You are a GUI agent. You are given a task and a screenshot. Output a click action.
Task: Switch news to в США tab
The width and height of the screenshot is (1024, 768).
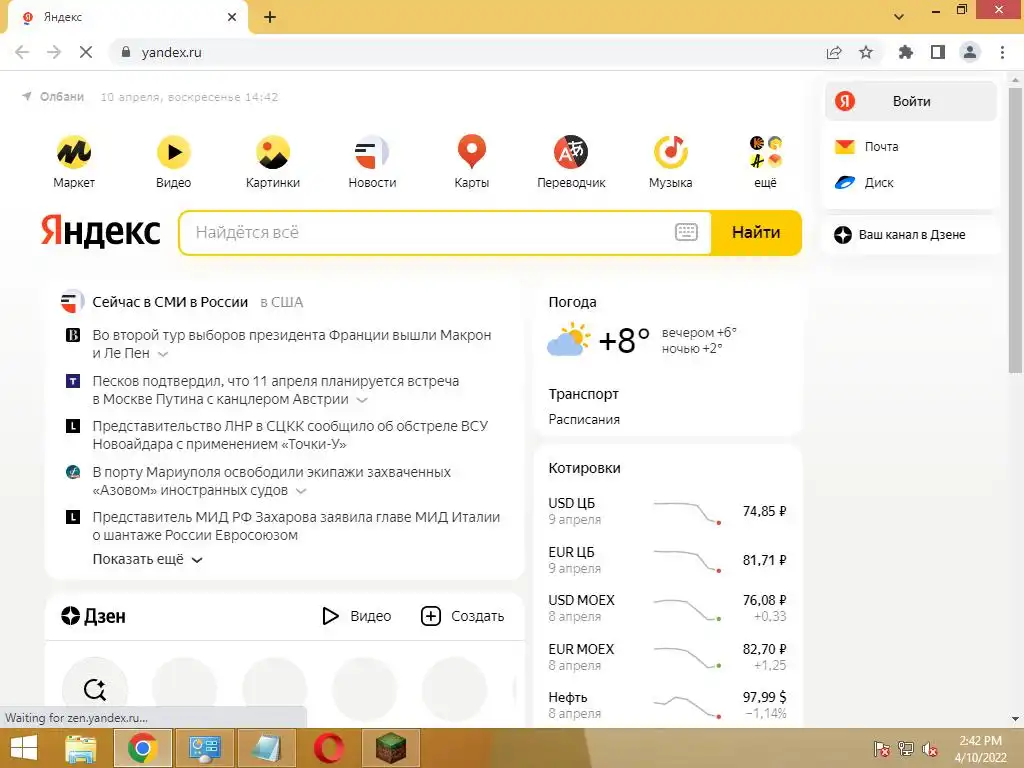pos(281,302)
